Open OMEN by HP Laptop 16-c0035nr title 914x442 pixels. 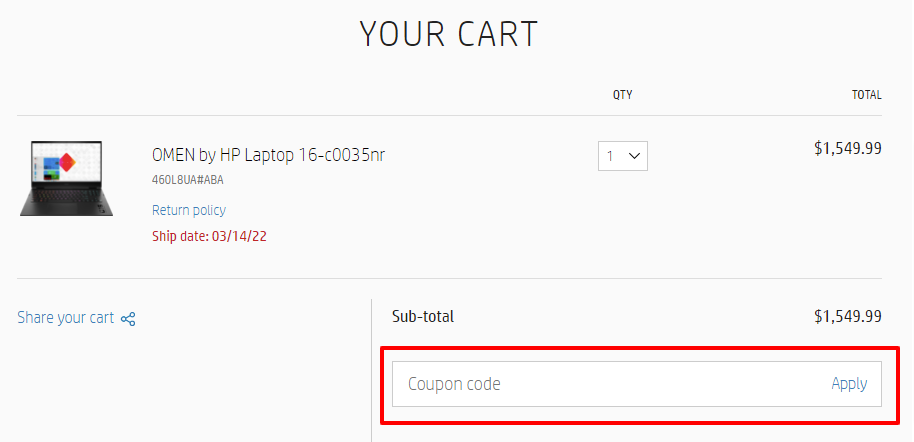268,155
